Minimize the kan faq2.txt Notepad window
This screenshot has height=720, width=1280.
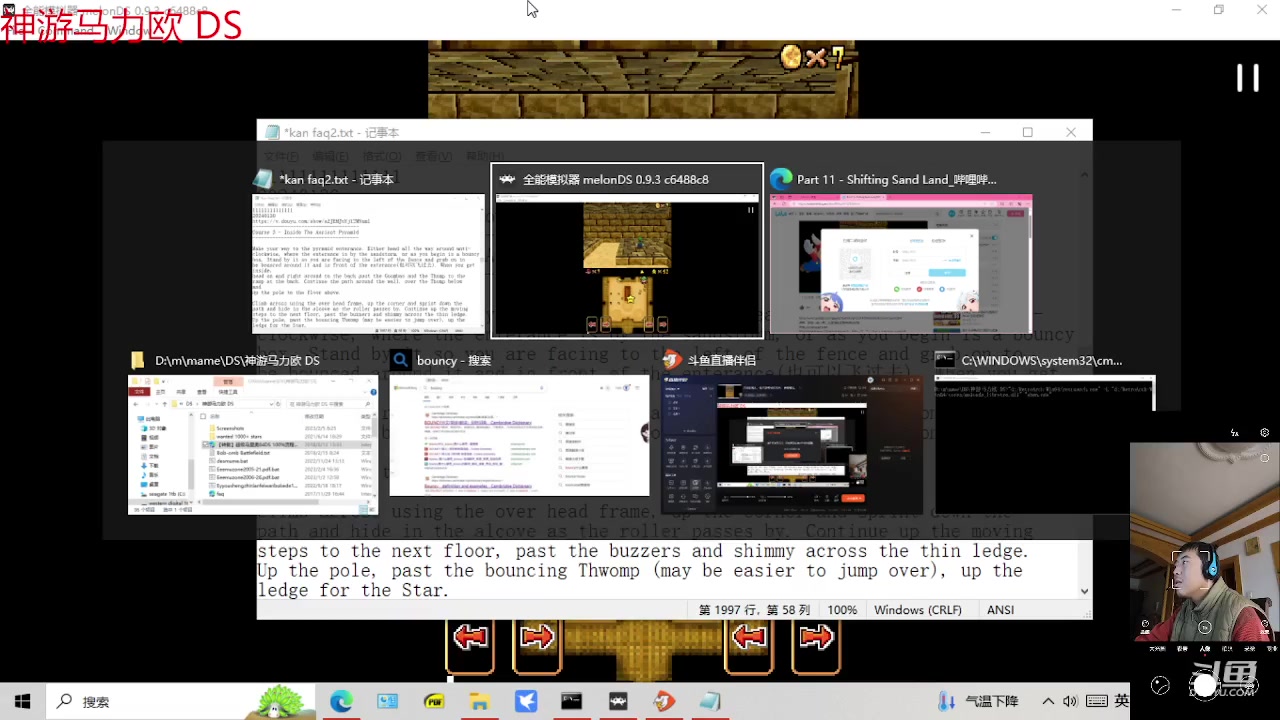984,132
